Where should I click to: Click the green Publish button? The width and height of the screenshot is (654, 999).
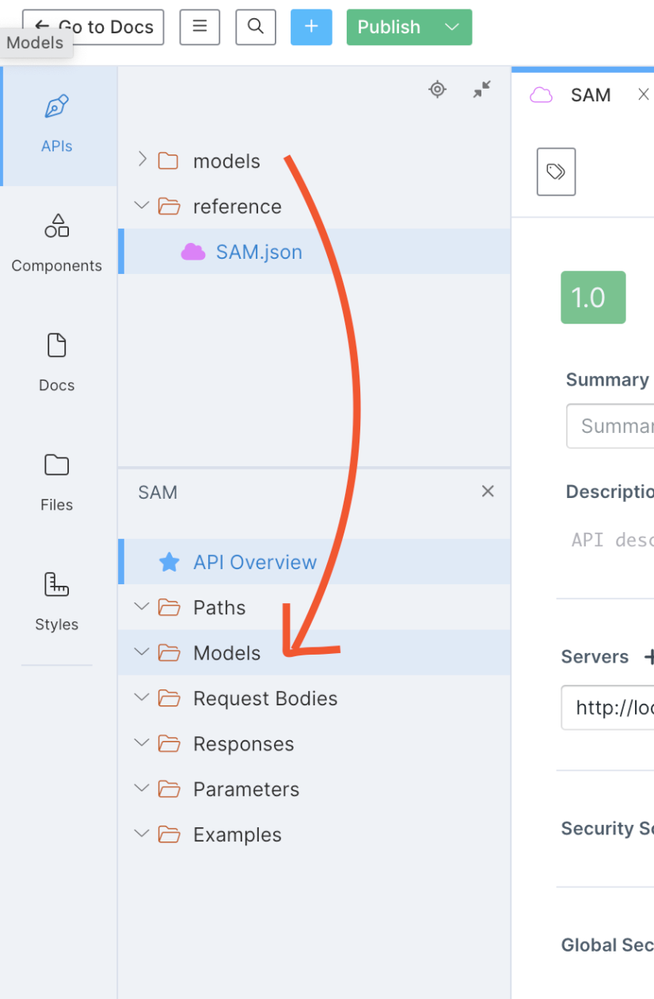[x=389, y=27]
